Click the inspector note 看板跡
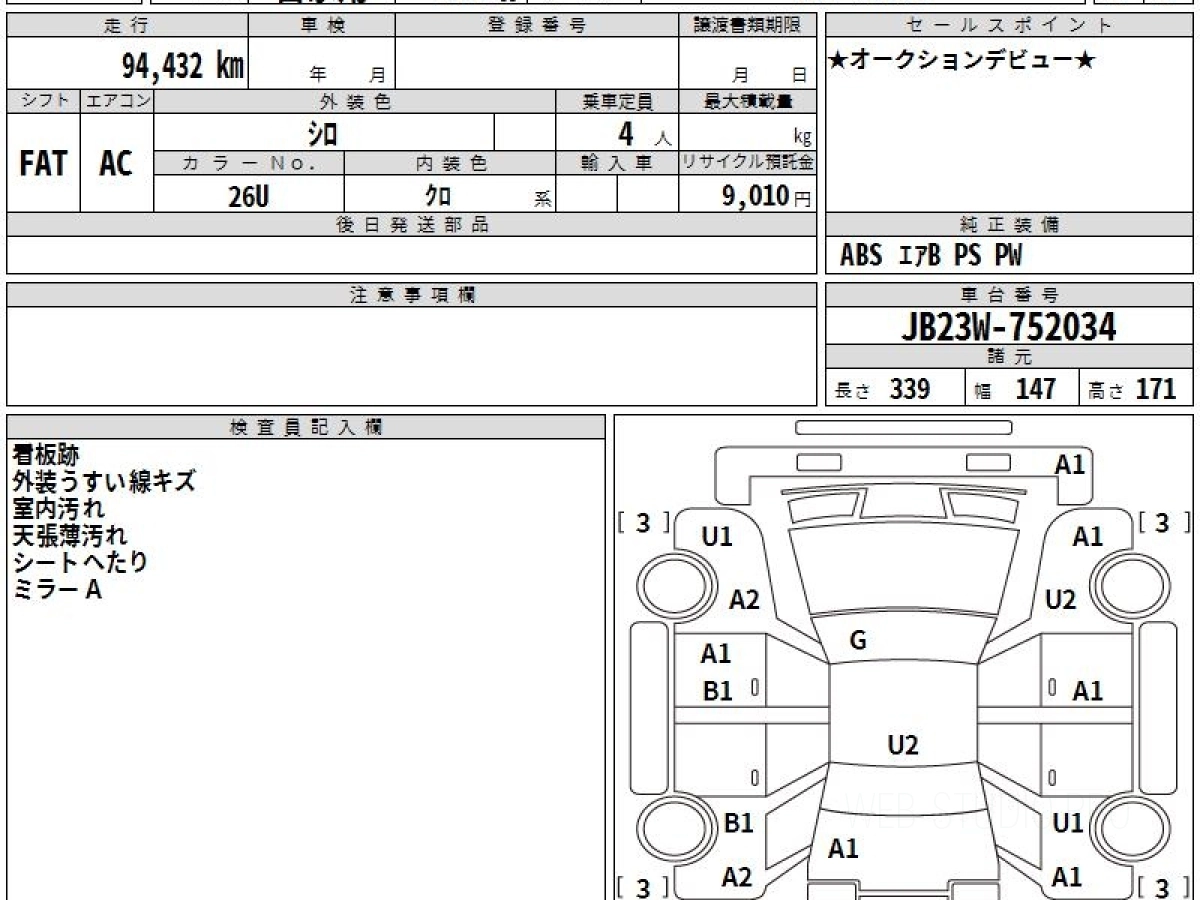 click(x=45, y=454)
